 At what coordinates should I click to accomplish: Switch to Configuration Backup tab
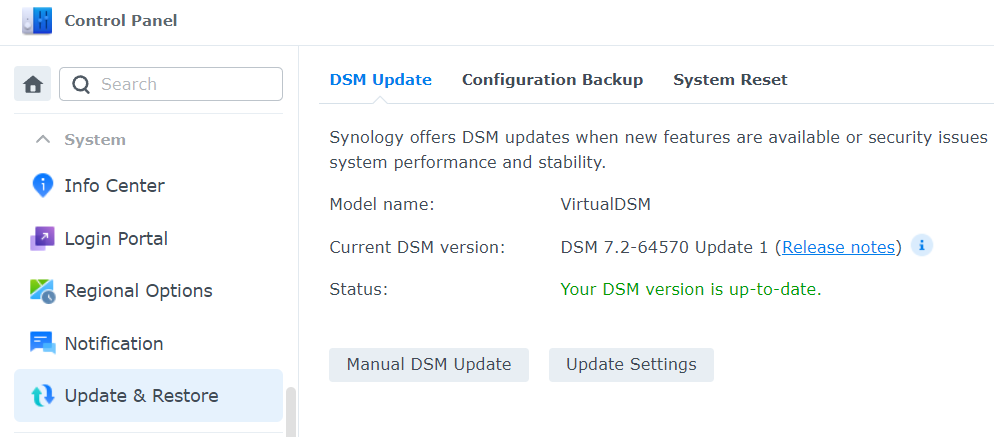coord(552,80)
